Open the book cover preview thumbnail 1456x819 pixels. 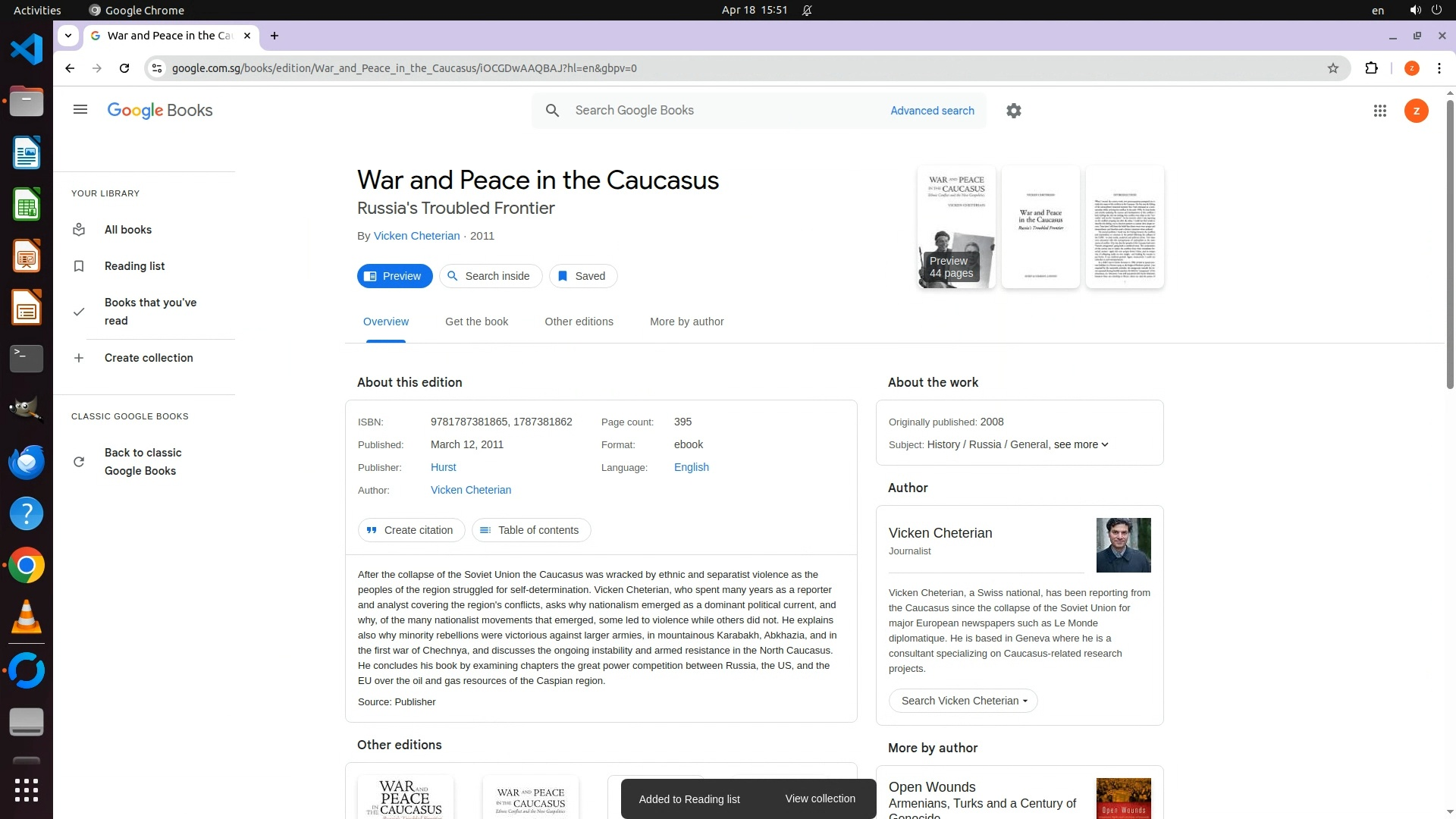[955, 227]
